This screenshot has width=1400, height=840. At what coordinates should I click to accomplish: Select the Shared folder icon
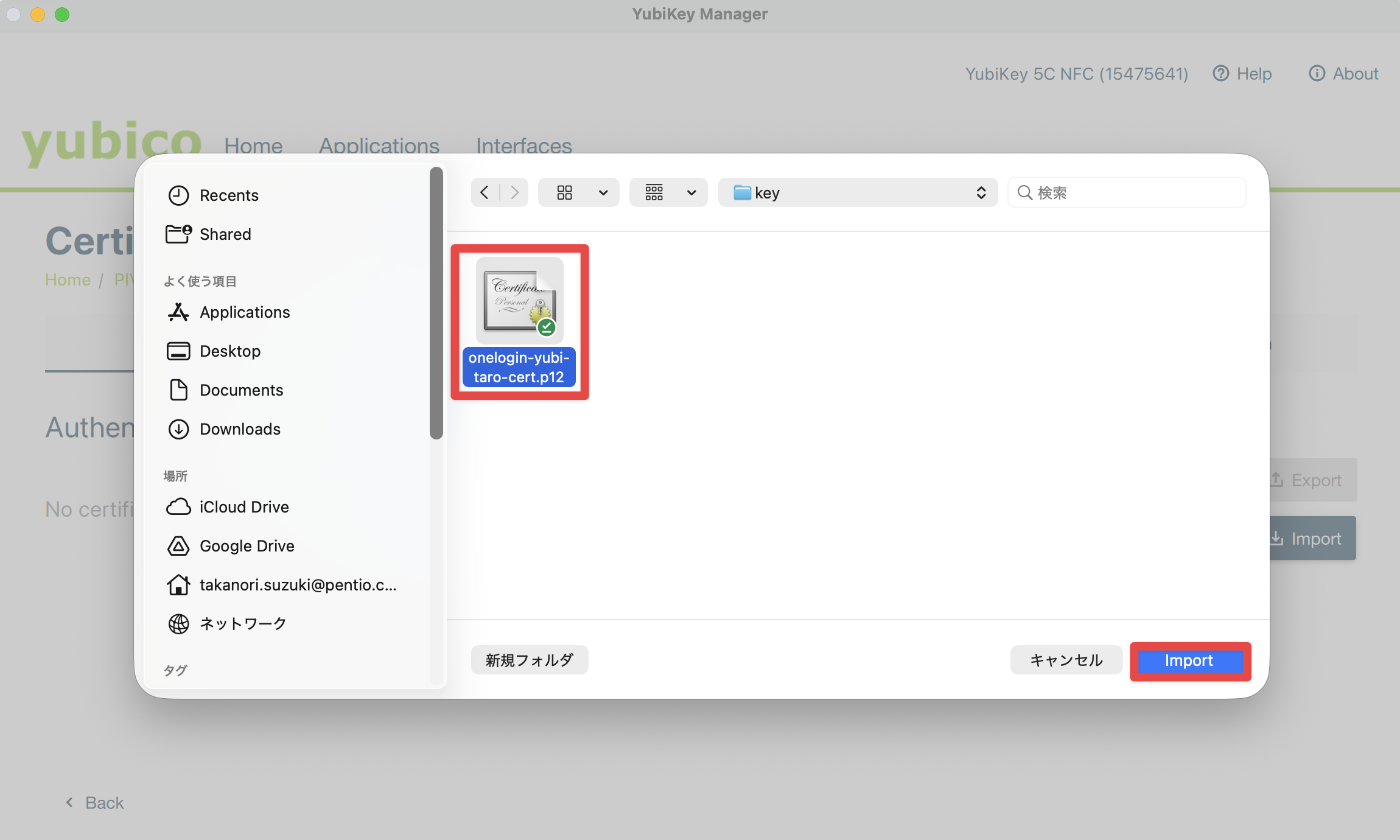[178, 234]
